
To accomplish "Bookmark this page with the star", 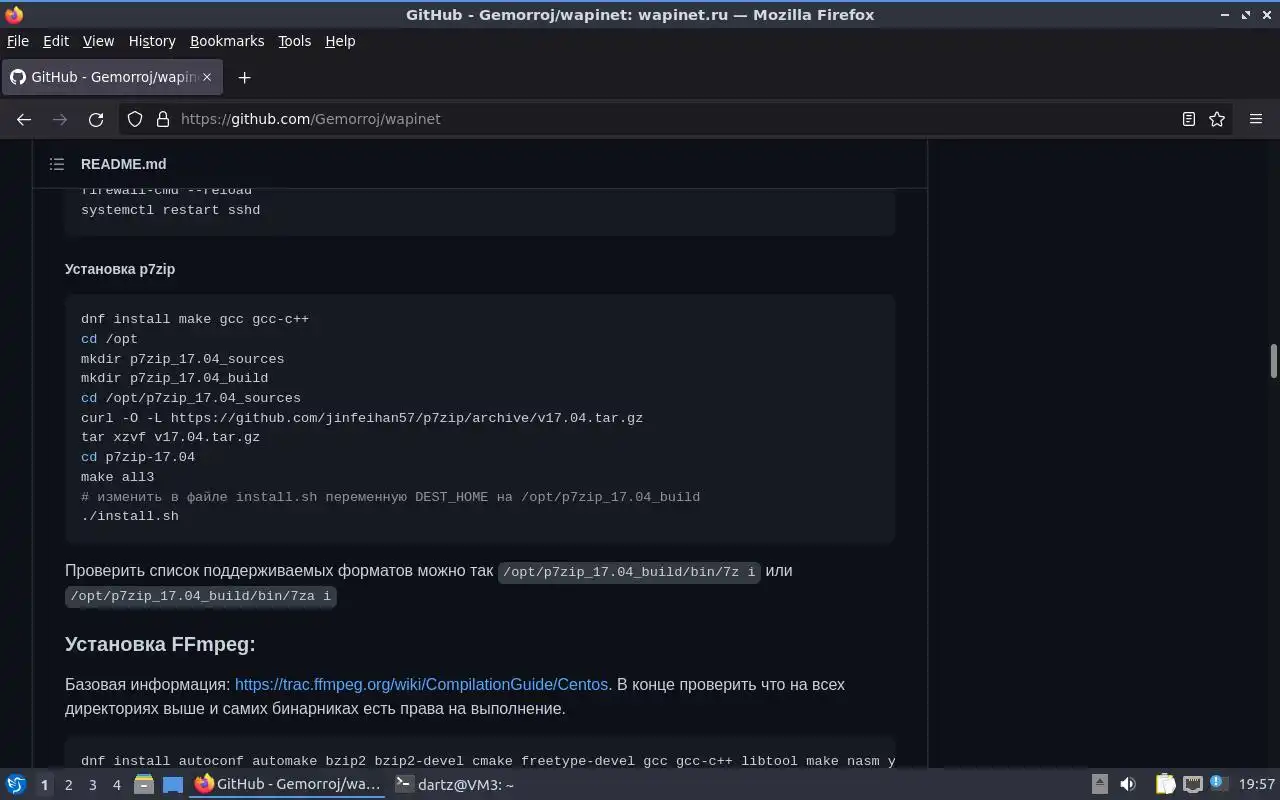I will tap(1217, 119).
